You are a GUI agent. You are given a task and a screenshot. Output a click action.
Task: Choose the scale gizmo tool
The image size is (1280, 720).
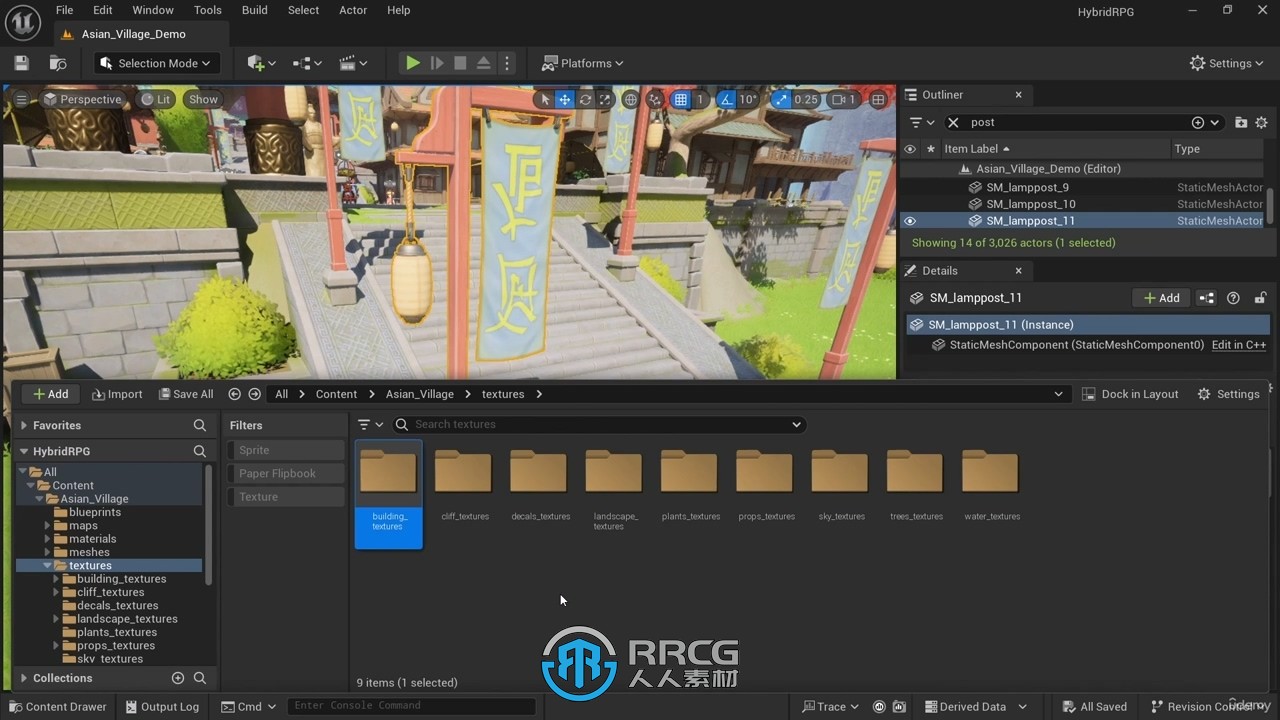point(604,99)
